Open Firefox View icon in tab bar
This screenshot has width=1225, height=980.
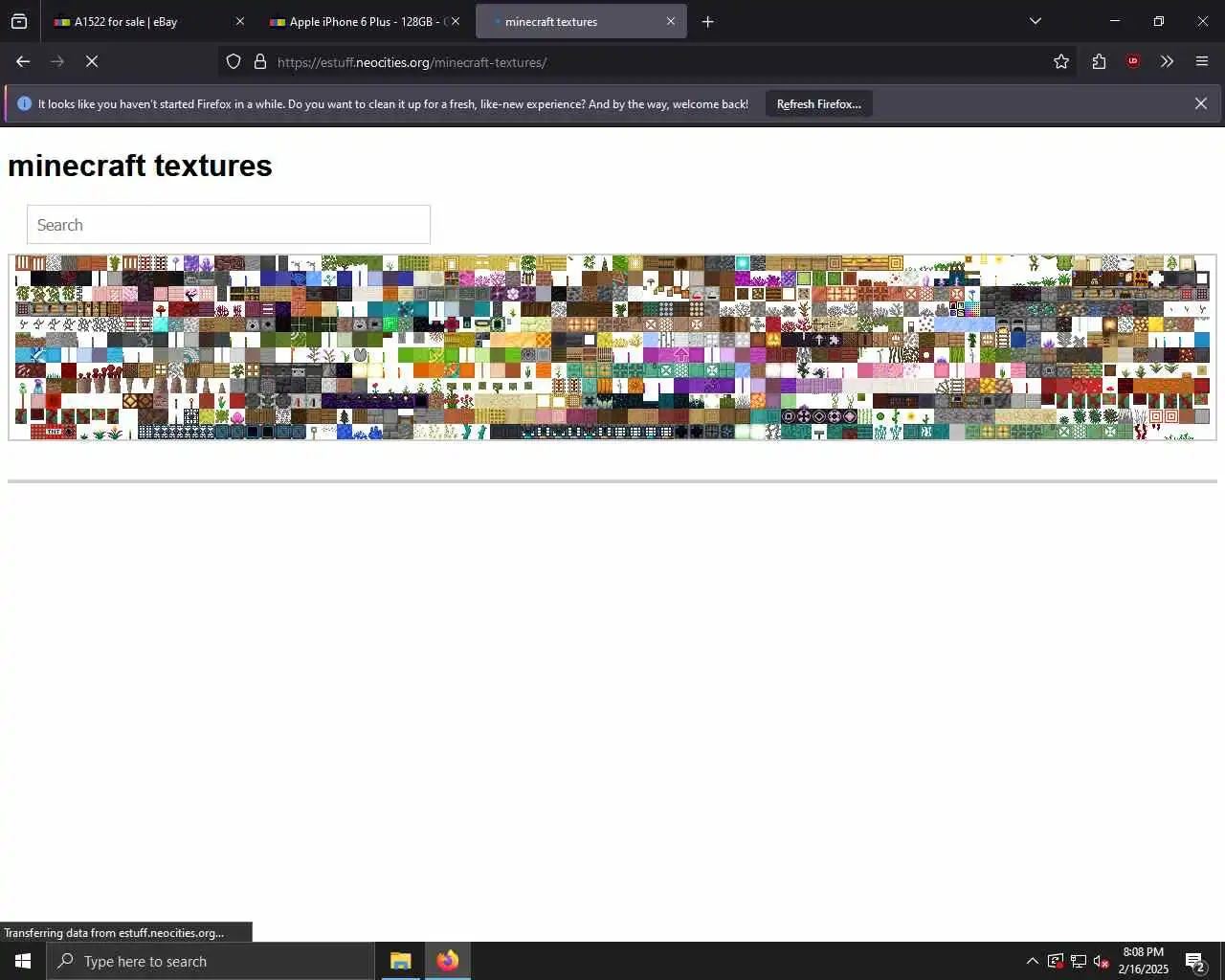click(19, 21)
